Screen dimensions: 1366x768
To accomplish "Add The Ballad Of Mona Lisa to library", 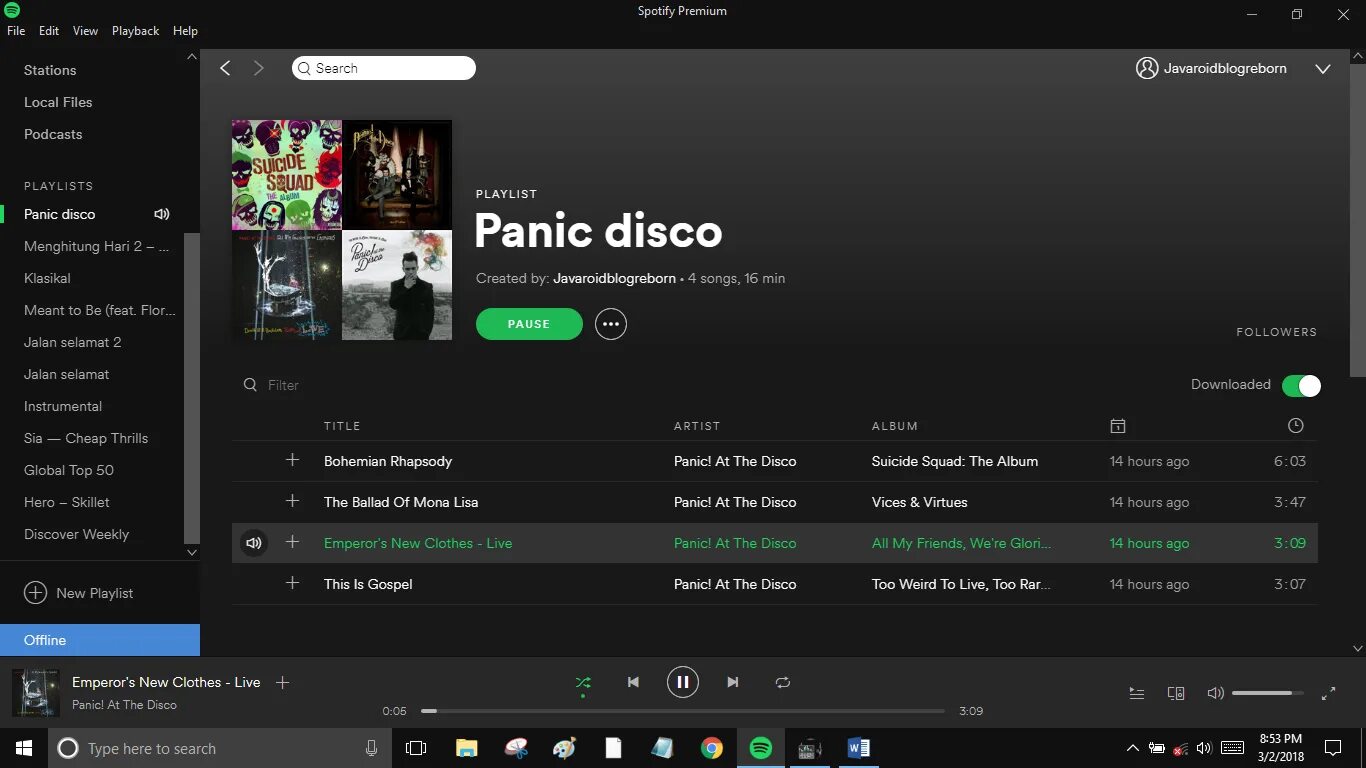I will [x=292, y=501].
